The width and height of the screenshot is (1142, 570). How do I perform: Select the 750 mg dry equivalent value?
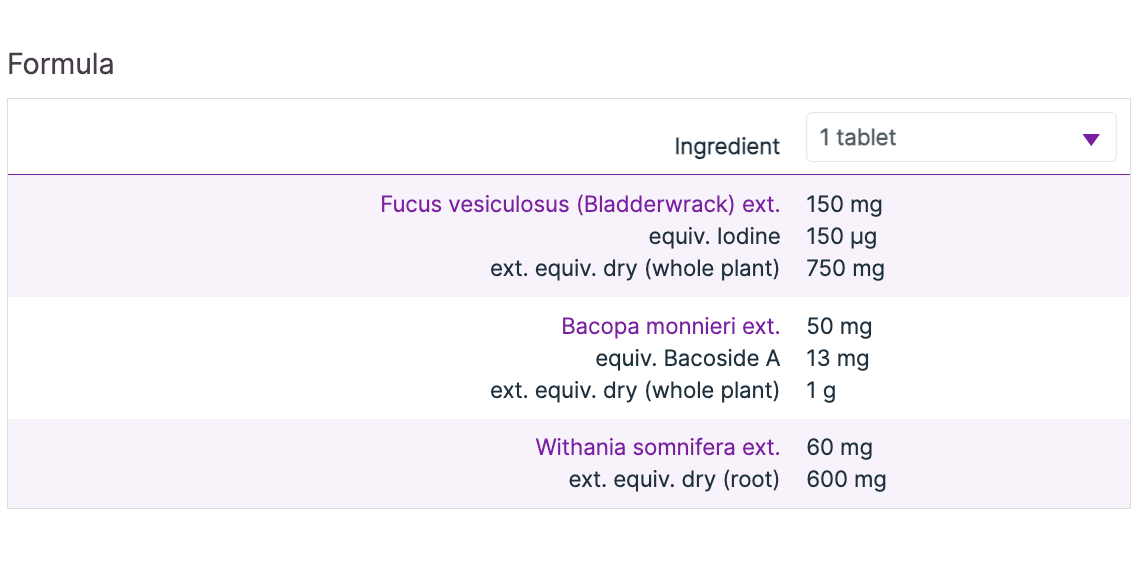click(x=845, y=268)
